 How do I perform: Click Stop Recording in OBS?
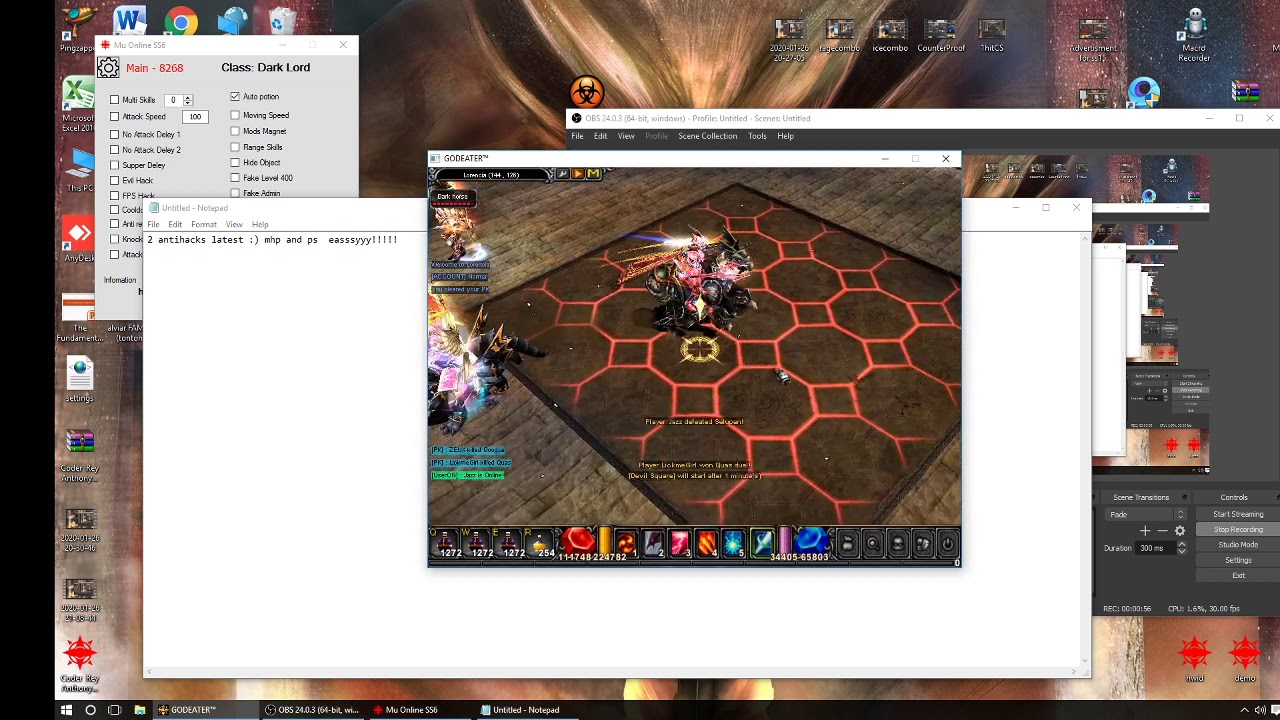pyautogui.click(x=1238, y=530)
